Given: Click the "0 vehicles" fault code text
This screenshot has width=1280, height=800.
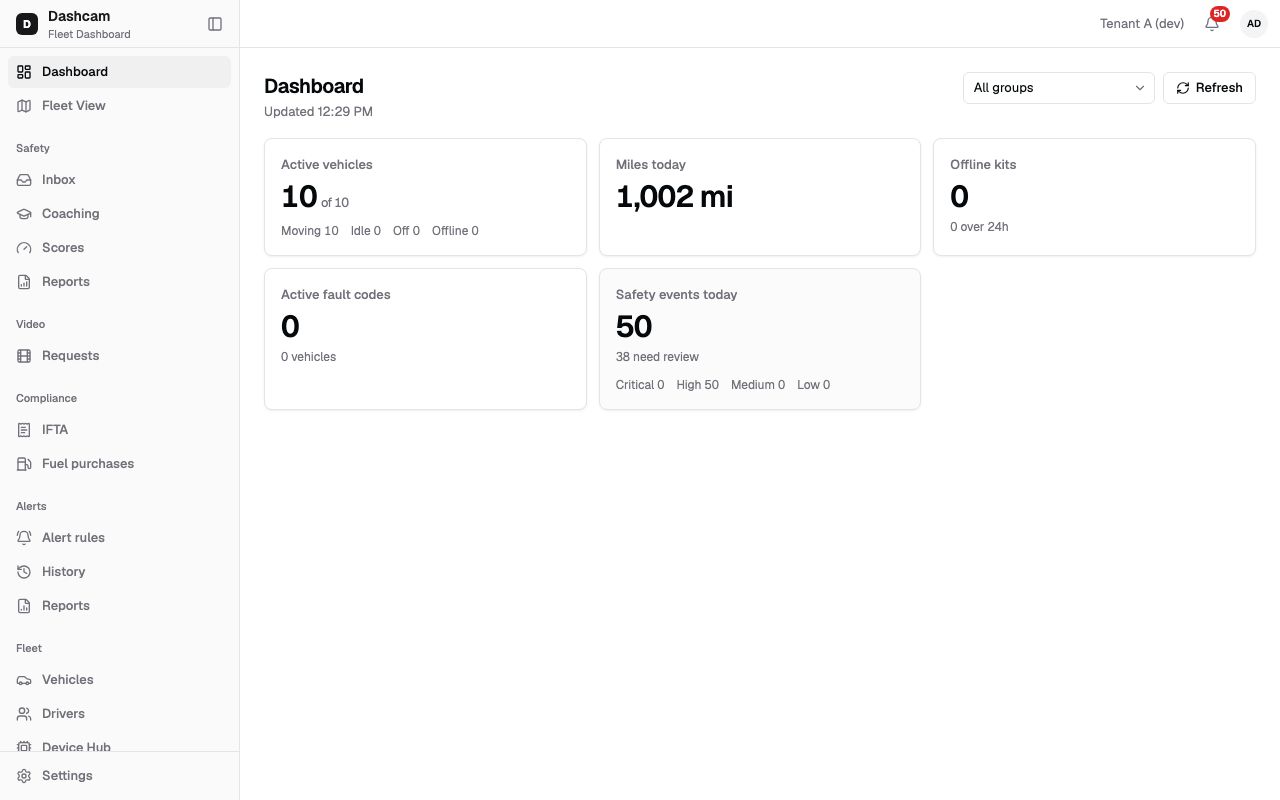Looking at the screenshot, I should pyautogui.click(x=308, y=357).
